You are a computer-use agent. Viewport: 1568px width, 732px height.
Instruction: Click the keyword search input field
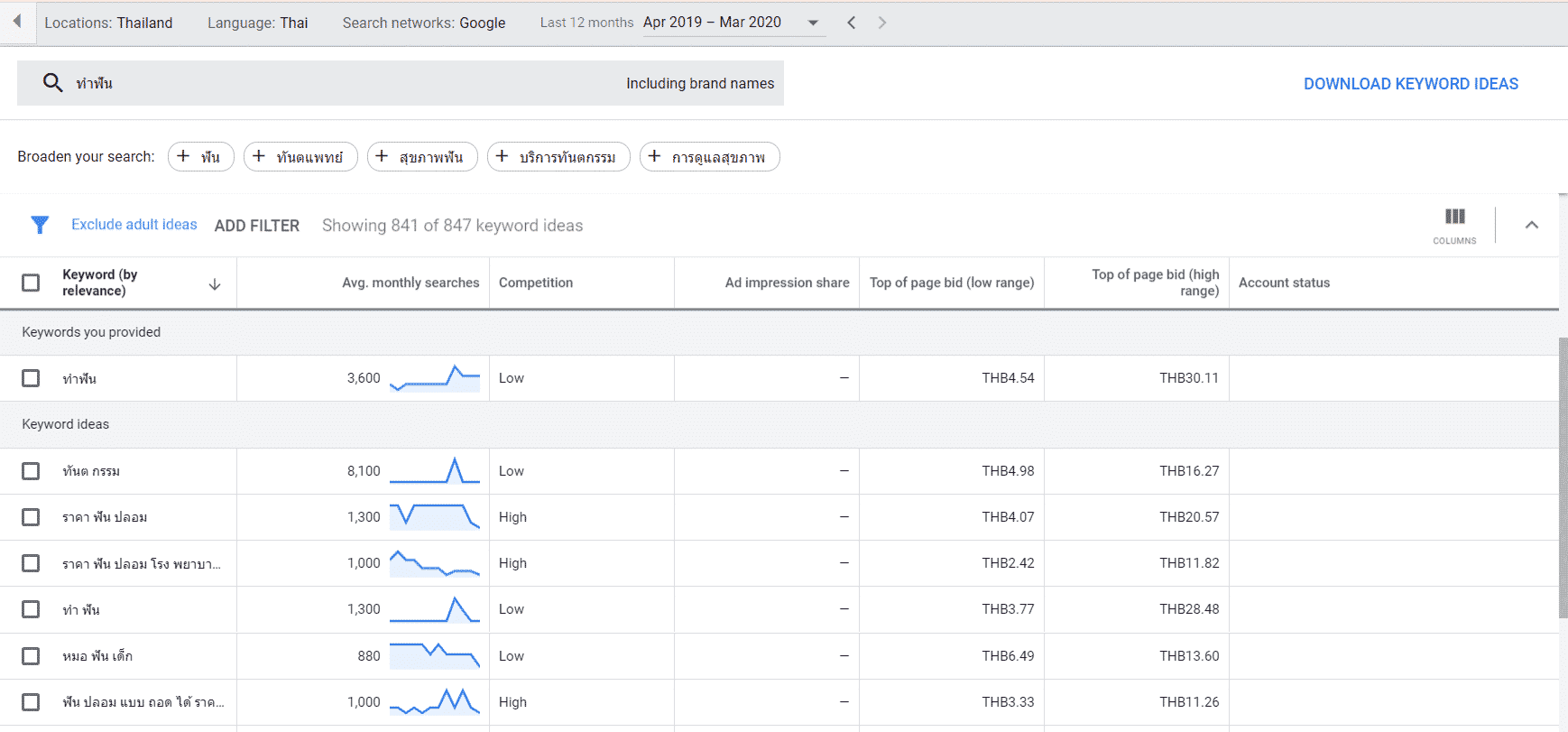(x=401, y=83)
